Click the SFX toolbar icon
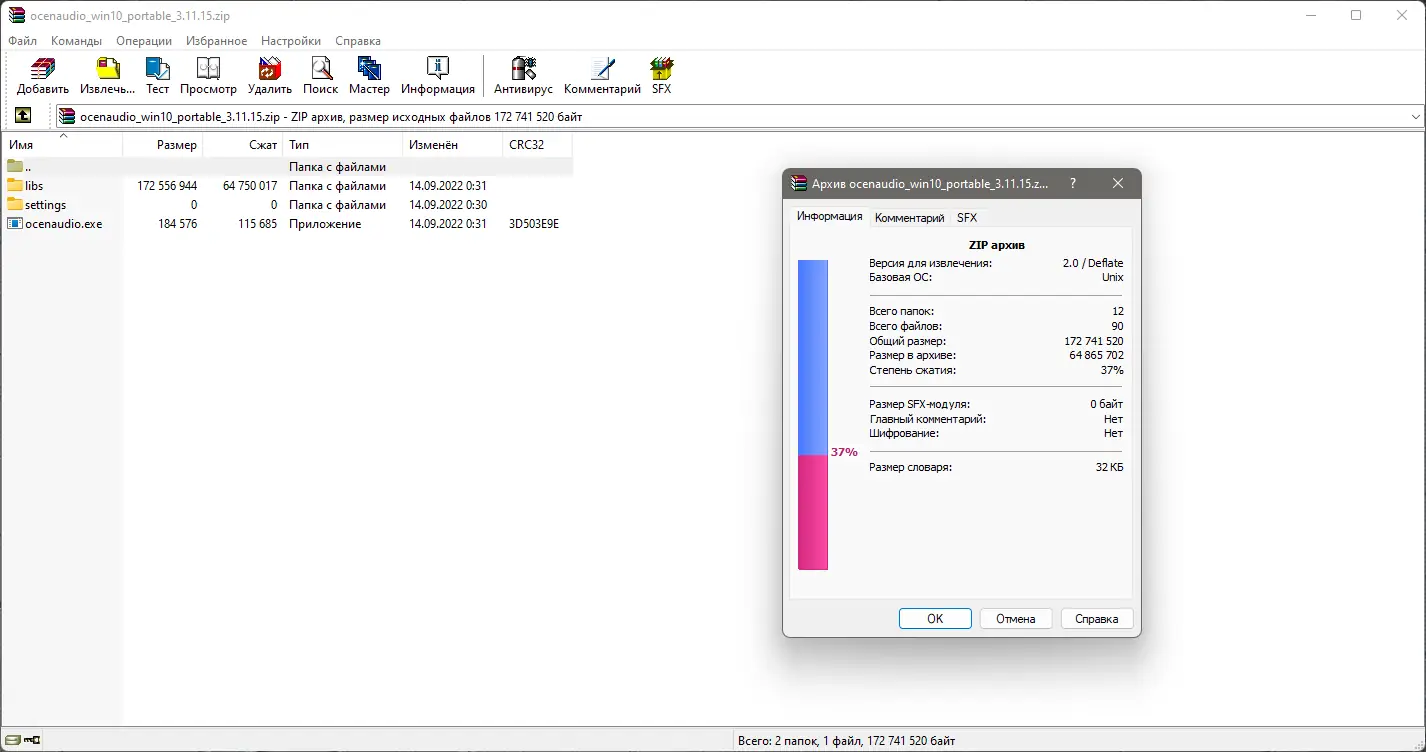The height and width of the screenshot is (752, 1426). [661, 69]
